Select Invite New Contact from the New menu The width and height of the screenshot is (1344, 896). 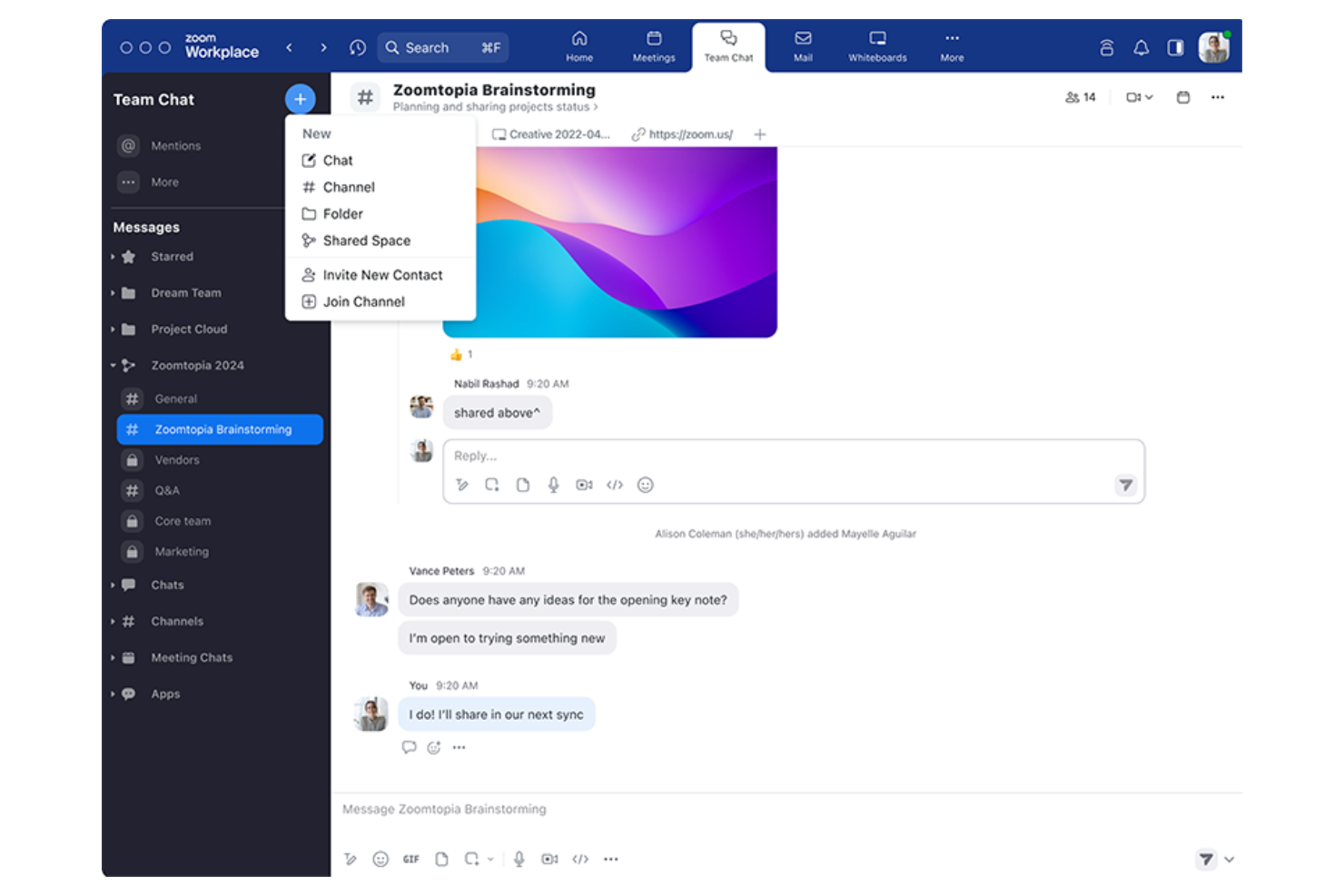pyautogui.click(x=382, y=274)
